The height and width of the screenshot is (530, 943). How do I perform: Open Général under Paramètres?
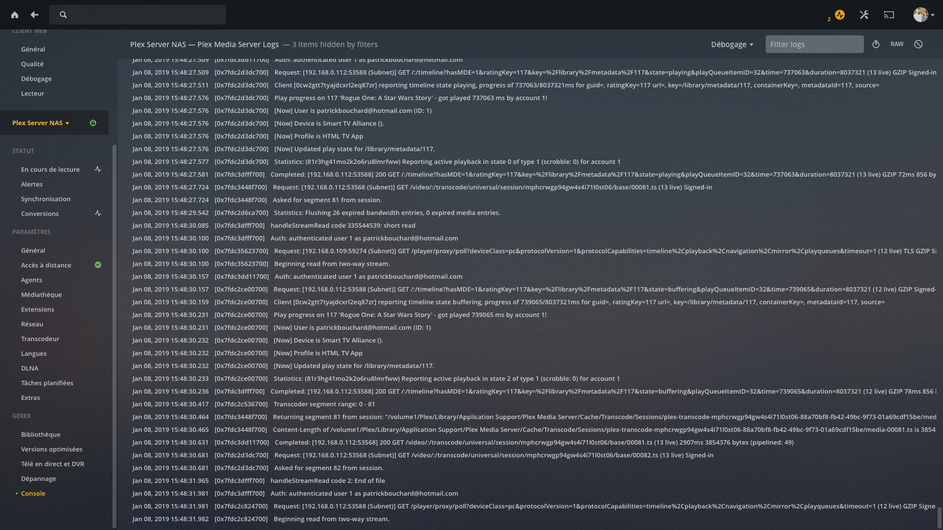click(33, 250)
